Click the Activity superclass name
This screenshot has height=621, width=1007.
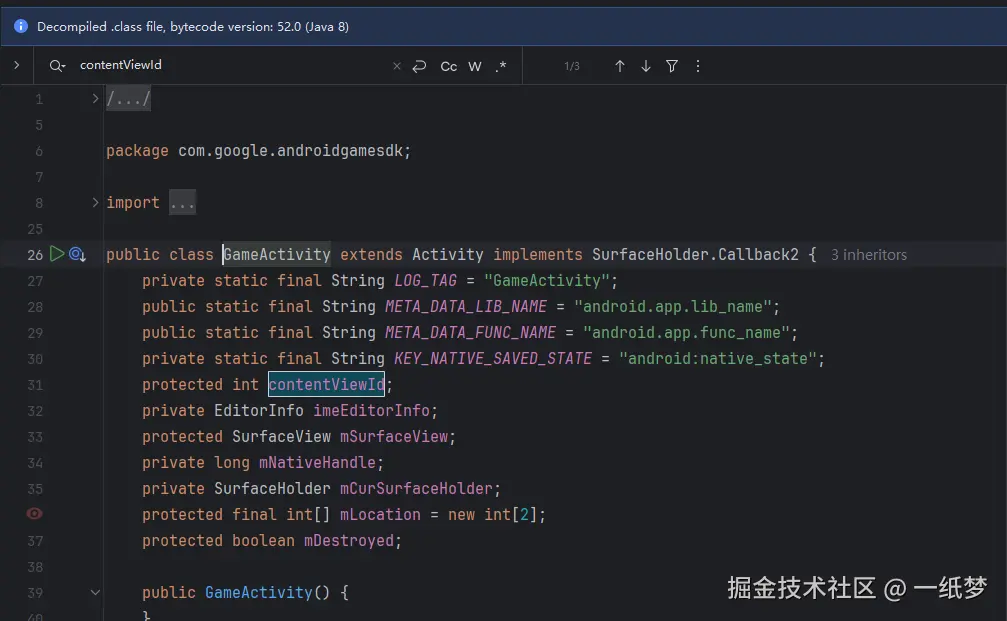pyautogui.click(x=448, y=254)
